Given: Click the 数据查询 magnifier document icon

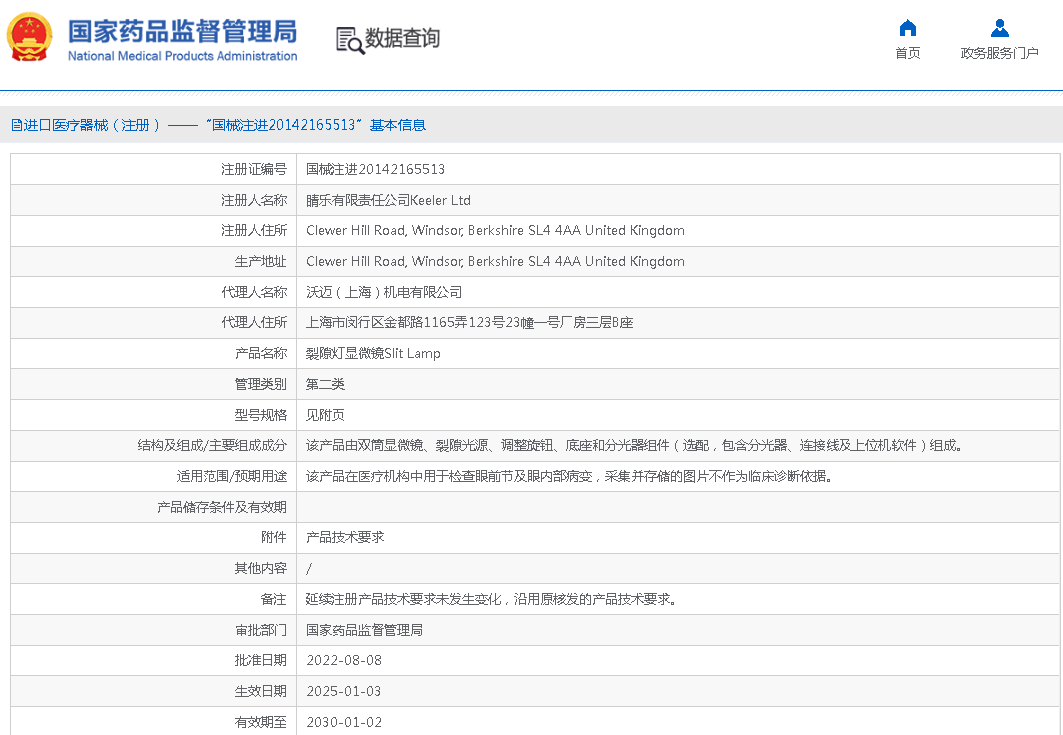Looking at the screenshot, I should coord(349,40).
